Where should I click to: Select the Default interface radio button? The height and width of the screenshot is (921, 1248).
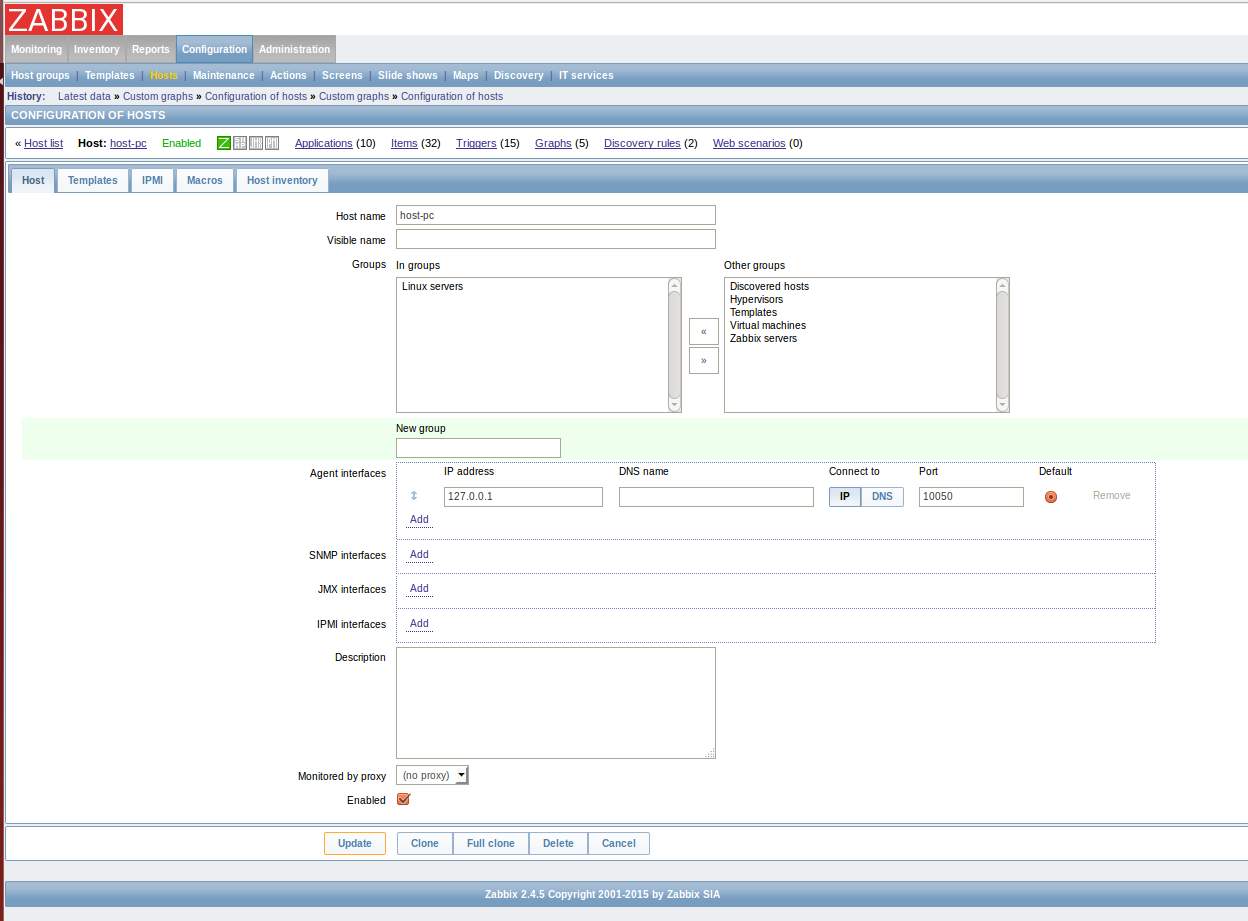1050,497
